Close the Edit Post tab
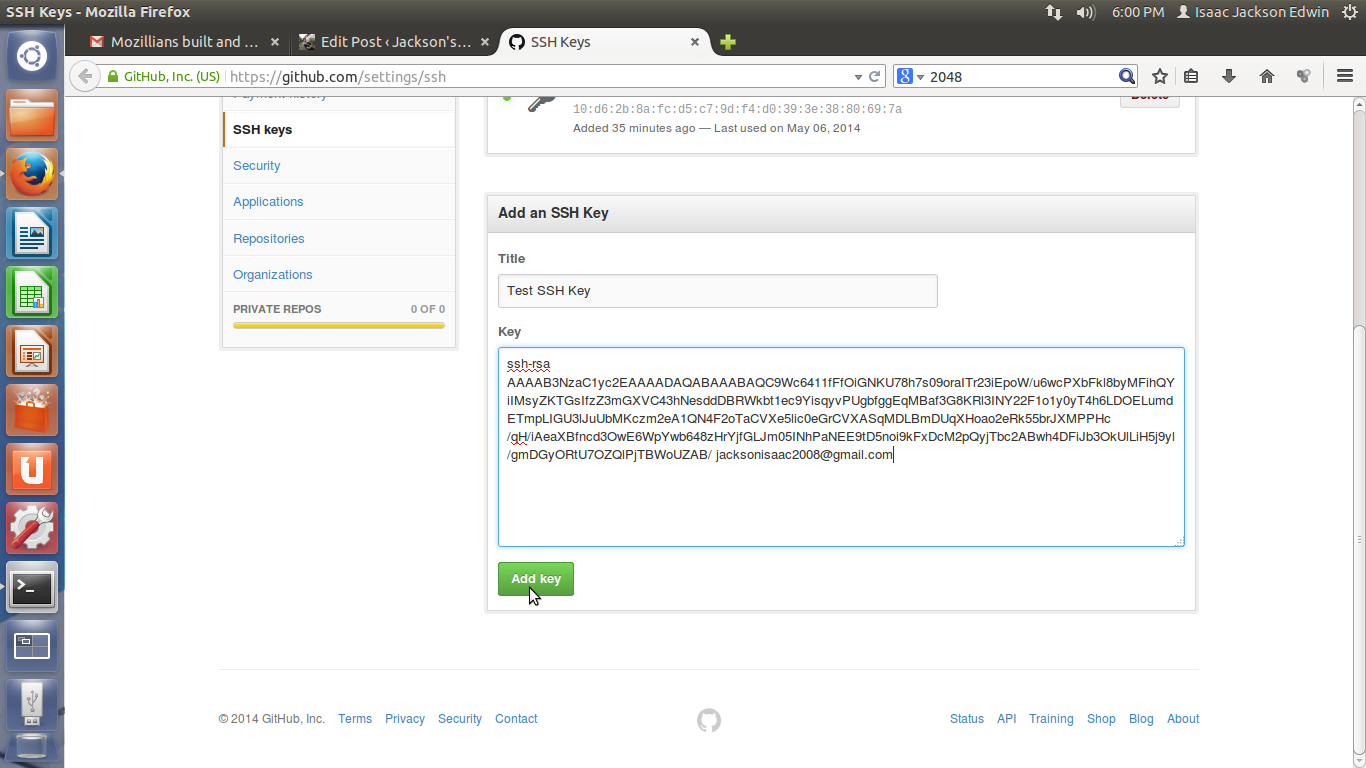 click(485, 42)
